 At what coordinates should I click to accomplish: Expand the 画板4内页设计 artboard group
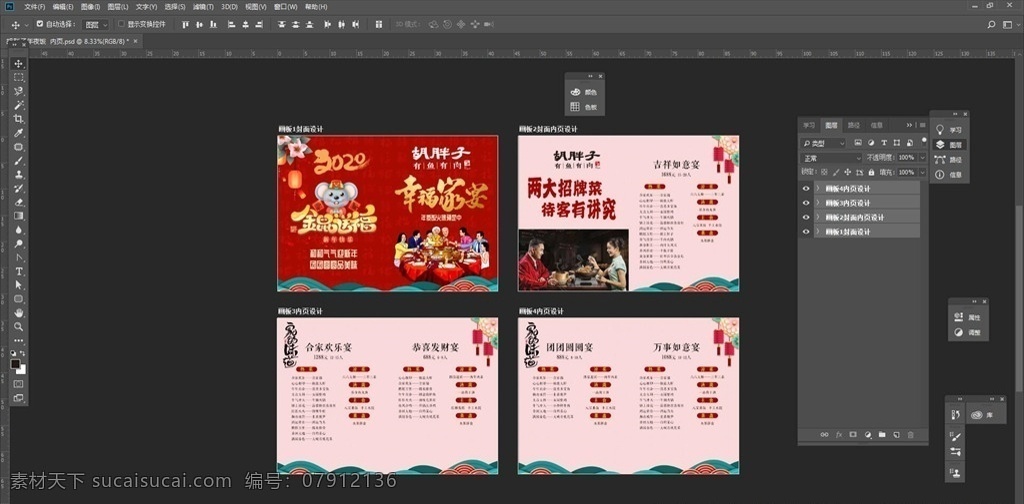(x=818, y=189)
